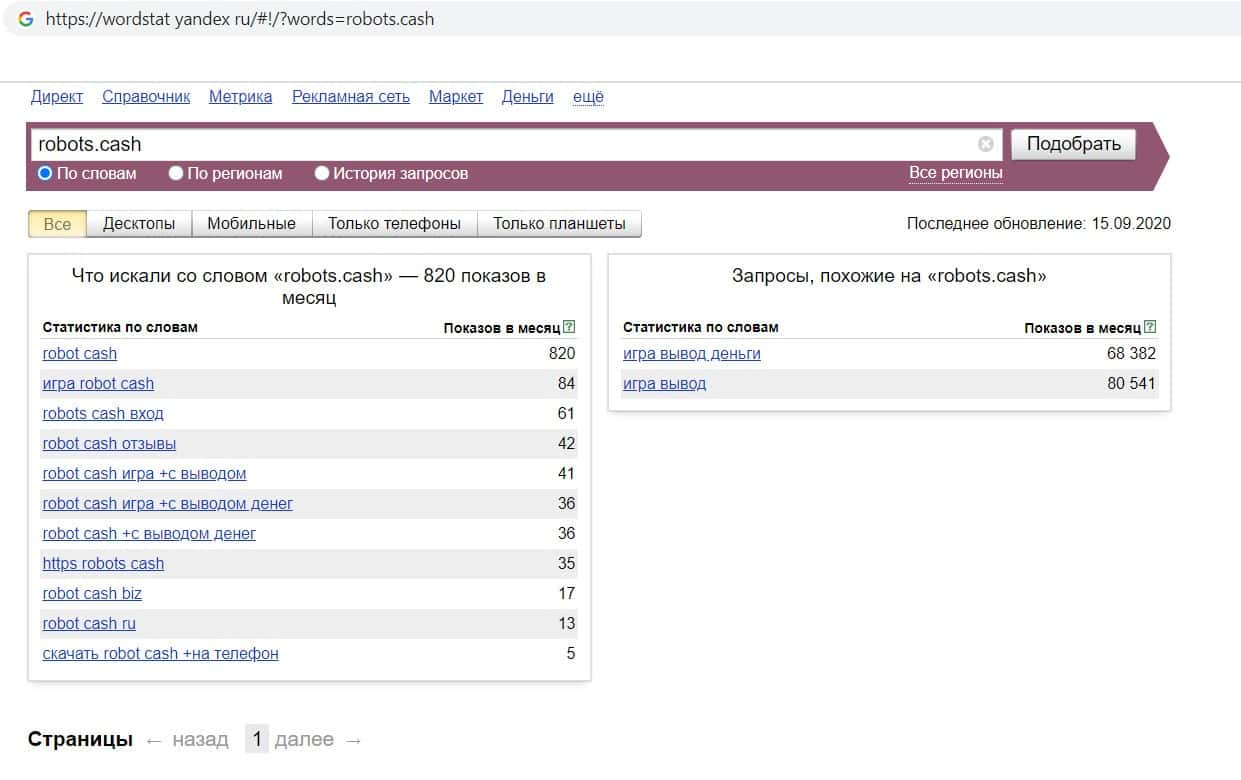Click help icon in left table header
This screenshot has height=780, width=1241.
(x=569, y=327)
